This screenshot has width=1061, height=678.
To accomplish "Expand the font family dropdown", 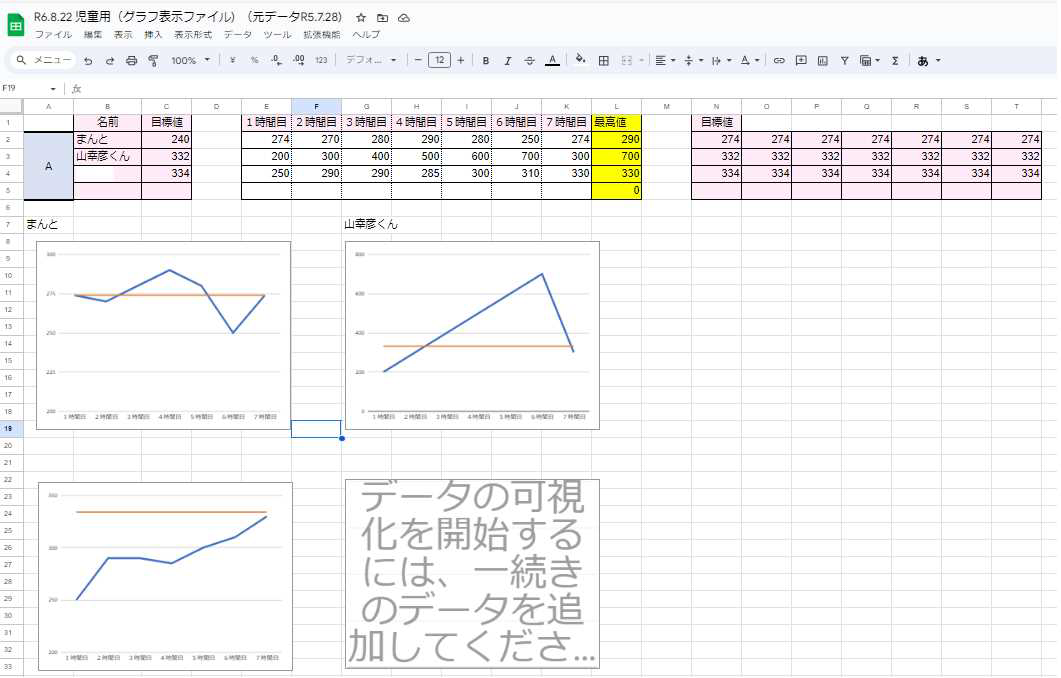I will [371, 61].
